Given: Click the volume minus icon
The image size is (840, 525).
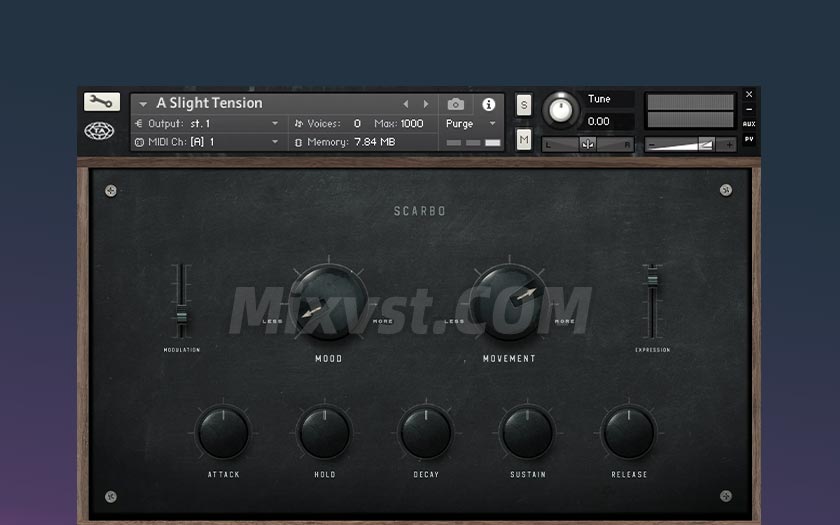Looking at the screenshot, I should [x=652, y=144].
